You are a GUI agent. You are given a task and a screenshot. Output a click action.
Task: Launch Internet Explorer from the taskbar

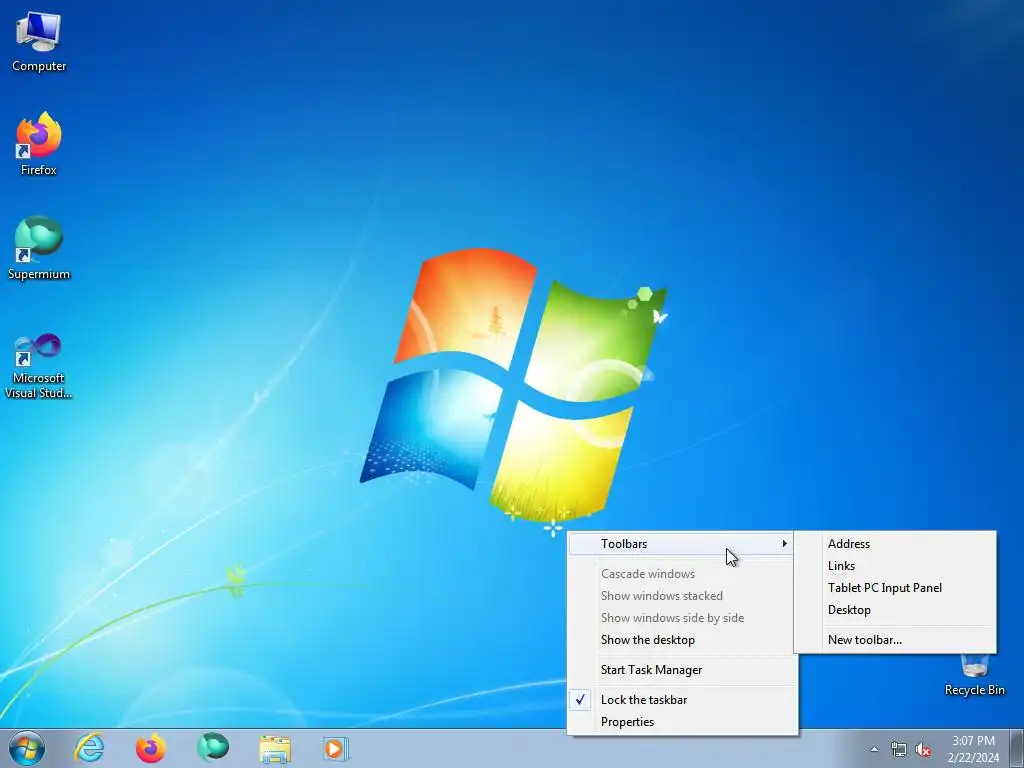[x=89, y=748]
